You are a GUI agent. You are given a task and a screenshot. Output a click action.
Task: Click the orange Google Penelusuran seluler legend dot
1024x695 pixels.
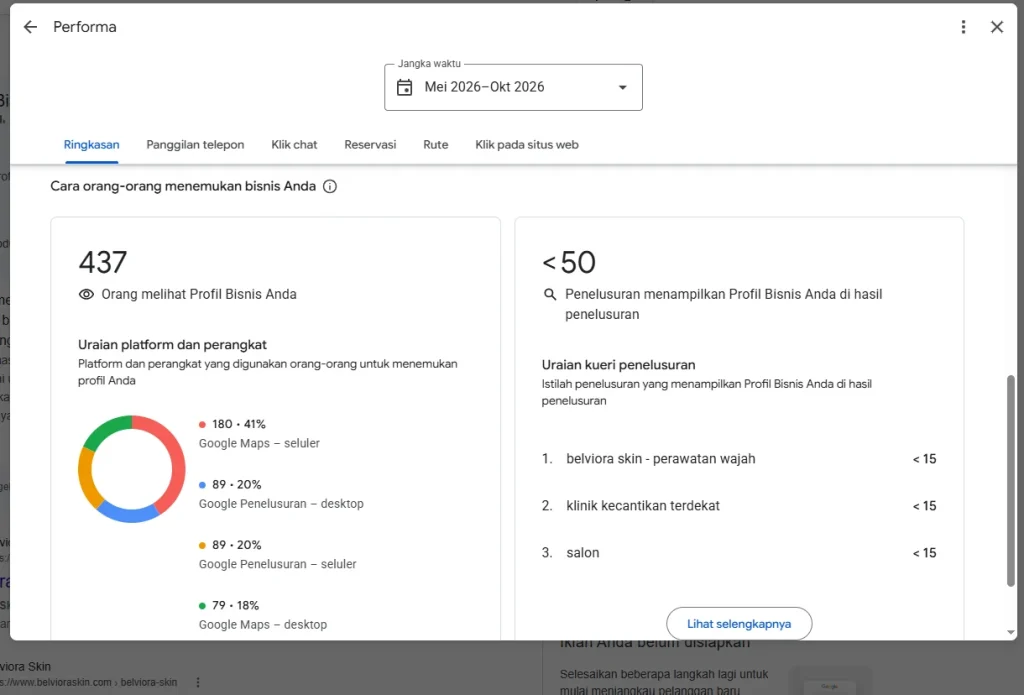click(202, 545)
